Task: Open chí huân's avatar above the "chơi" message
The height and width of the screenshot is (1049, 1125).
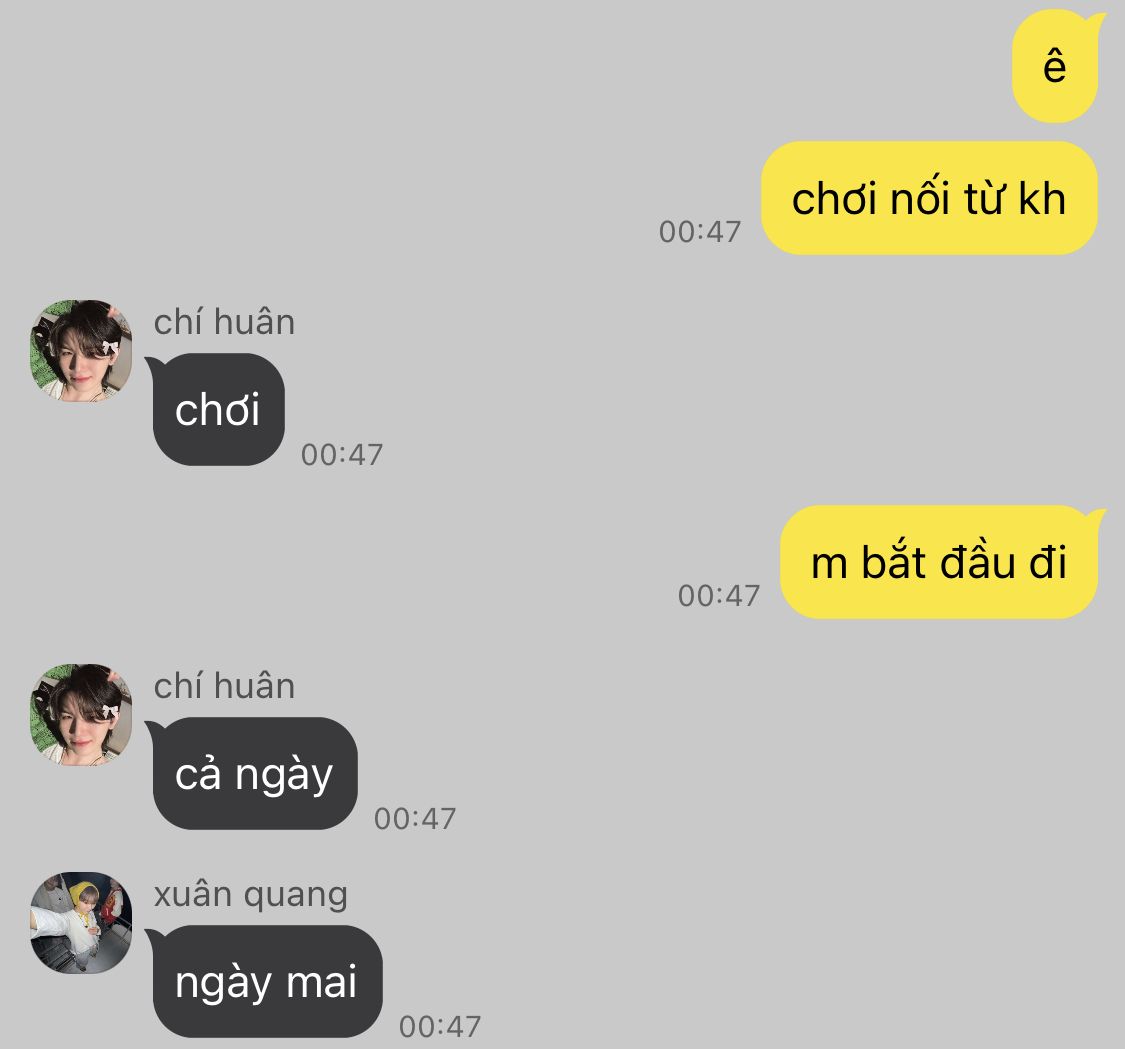Action: click(x=81, y=351)
